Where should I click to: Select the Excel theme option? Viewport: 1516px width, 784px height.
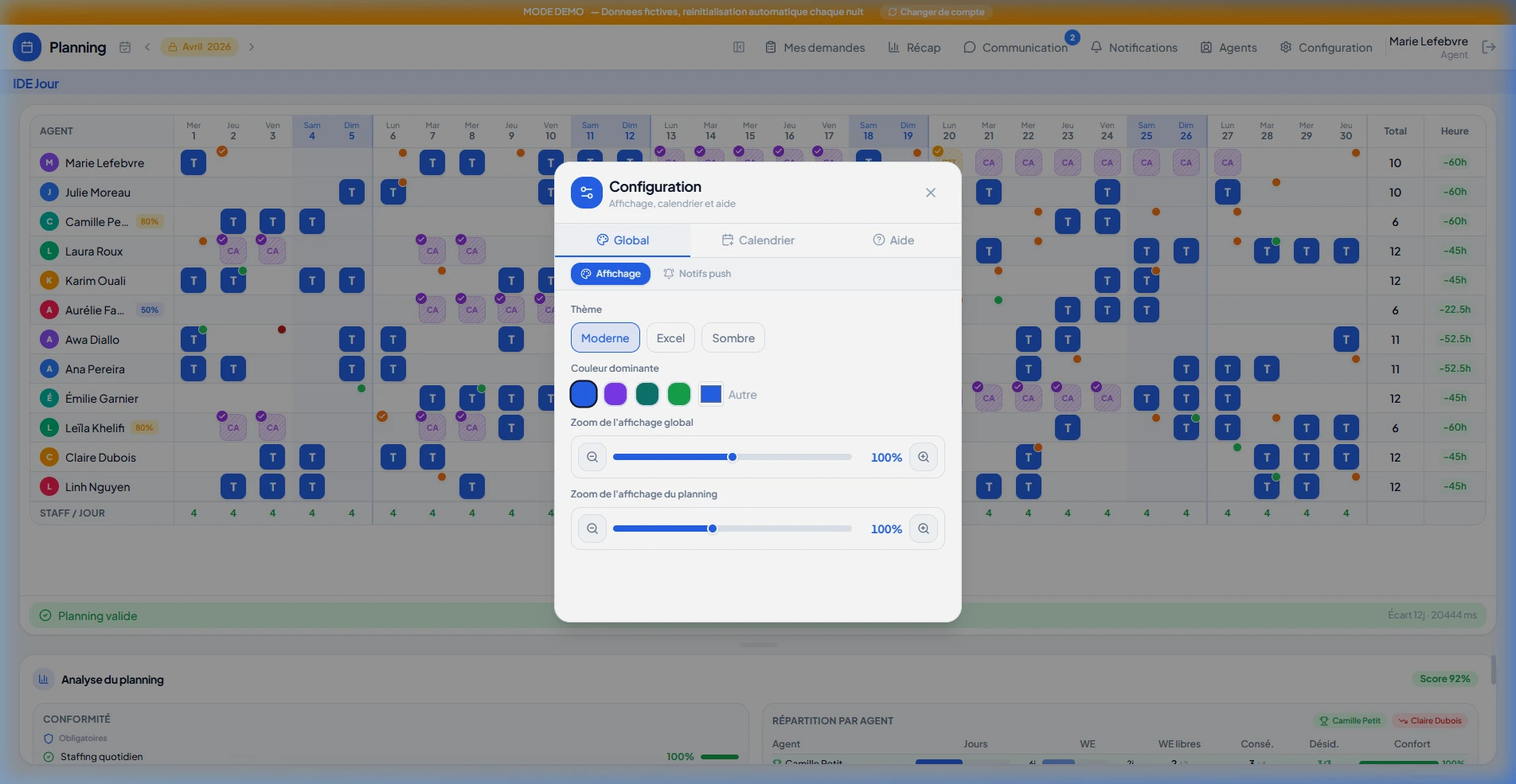click(x=670, y=337)
